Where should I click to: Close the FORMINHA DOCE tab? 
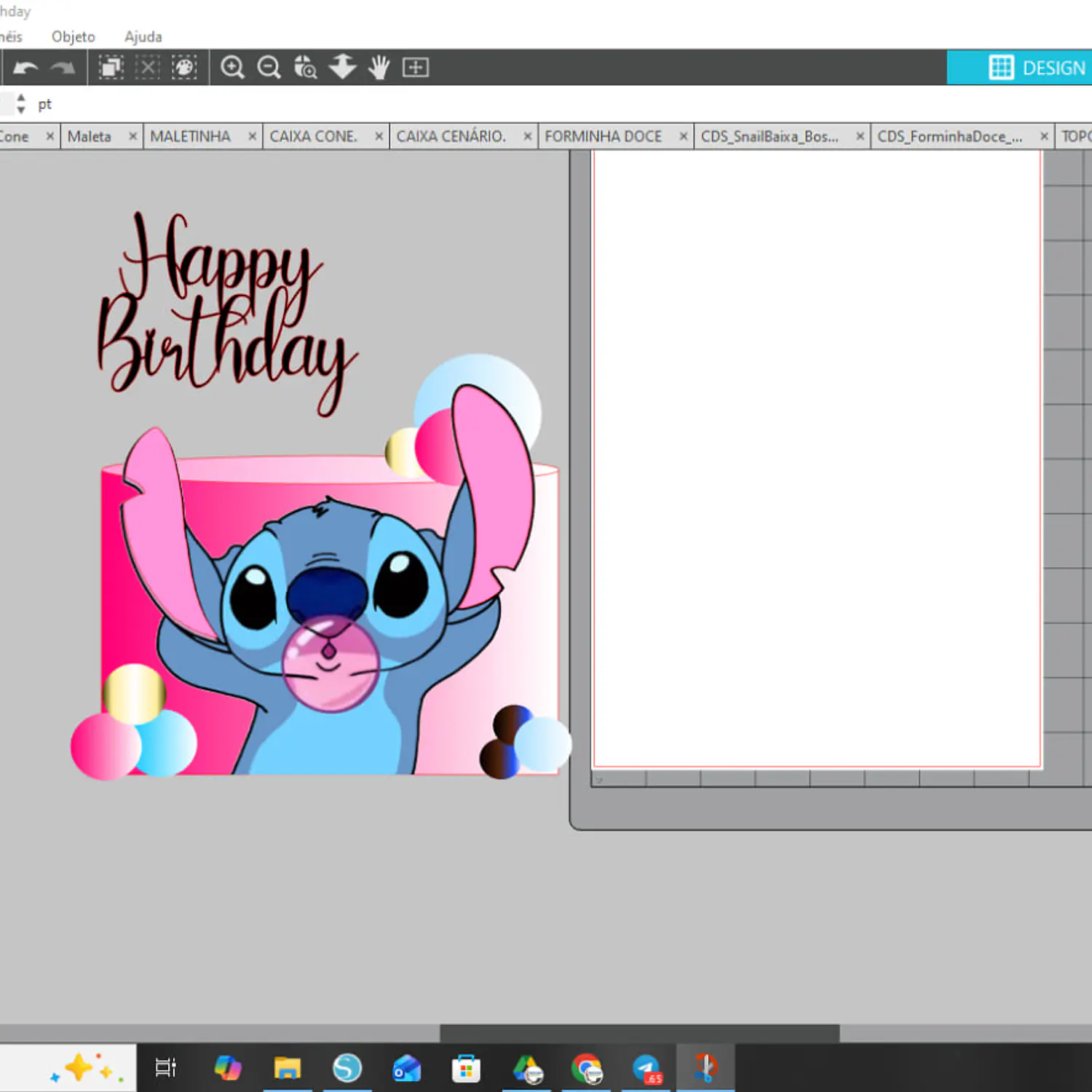(684, 136)
